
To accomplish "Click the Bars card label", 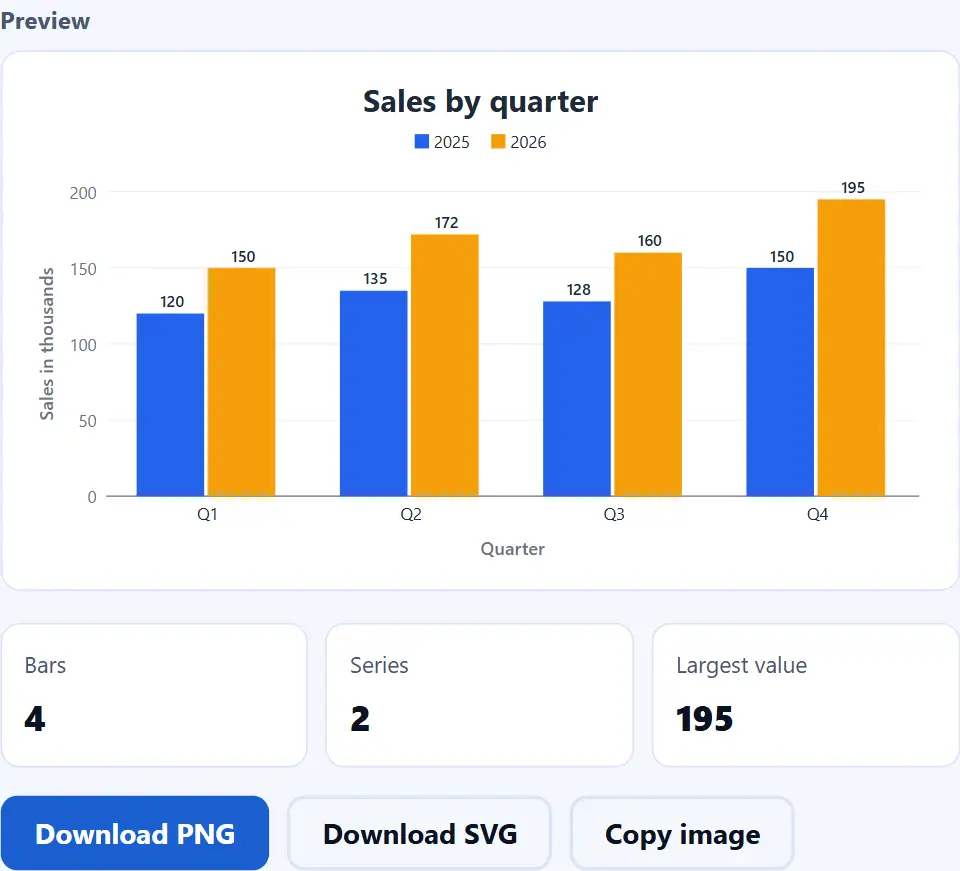I will [45, 665].
